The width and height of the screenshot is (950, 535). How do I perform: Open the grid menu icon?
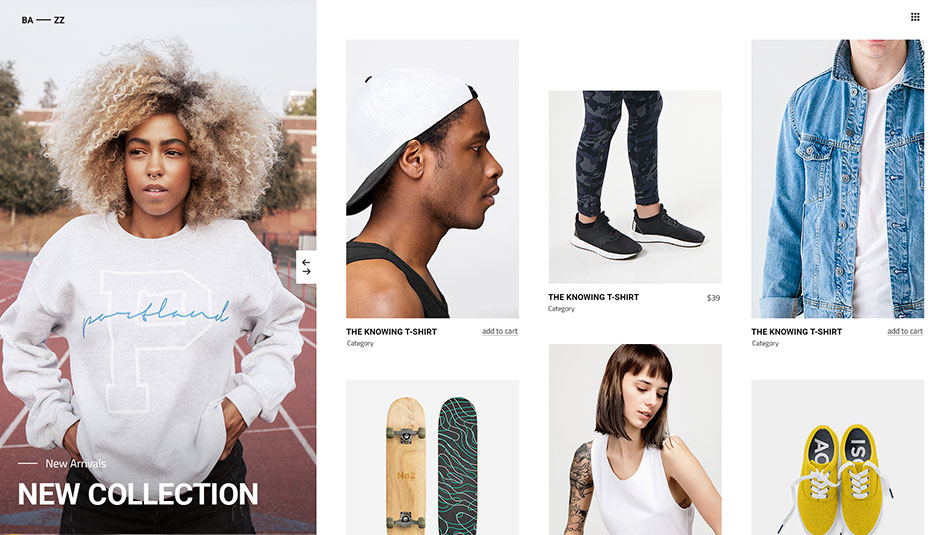coord(915,17)
